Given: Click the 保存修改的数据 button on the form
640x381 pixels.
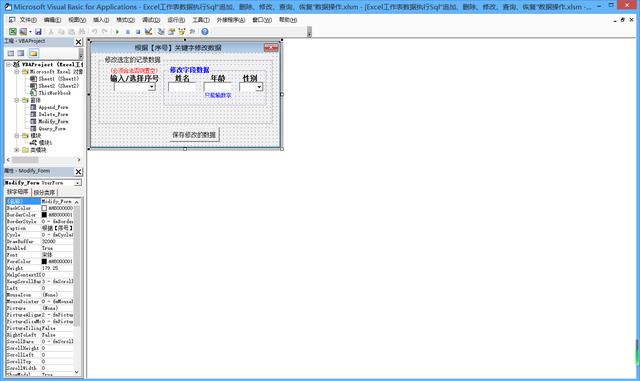Looking at the screenshot, I should [x=194, y=135].
